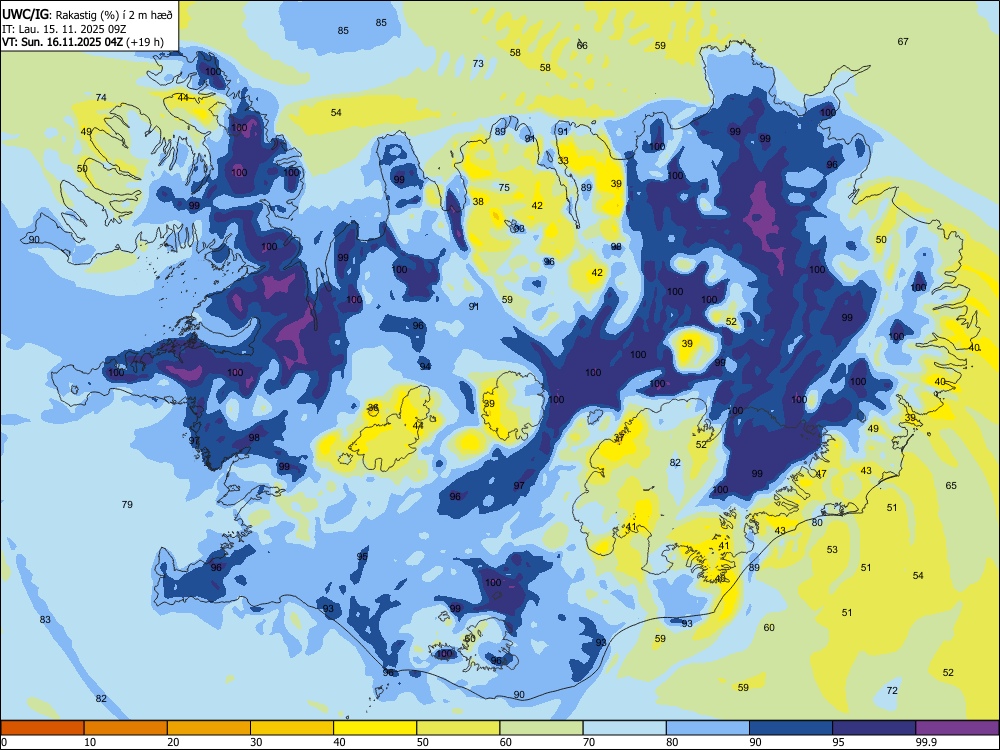This screenshot has height=750, width=1000.
Task: Pick the light green 60–70 legend swatch
Action: 541,728
